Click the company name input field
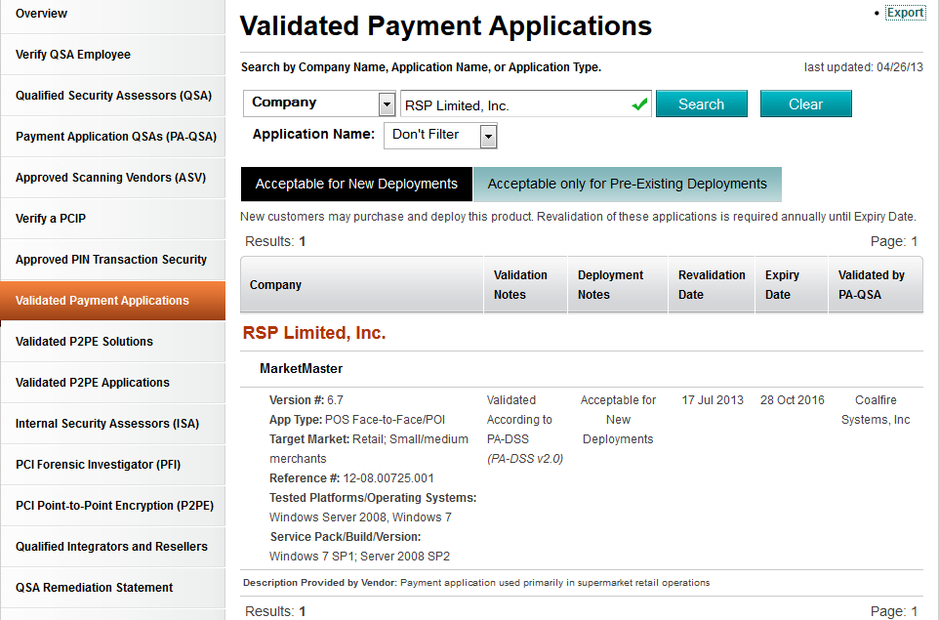The width and height of the screenshot is (939, 620). pyautogui.click(x=514, y=104)
